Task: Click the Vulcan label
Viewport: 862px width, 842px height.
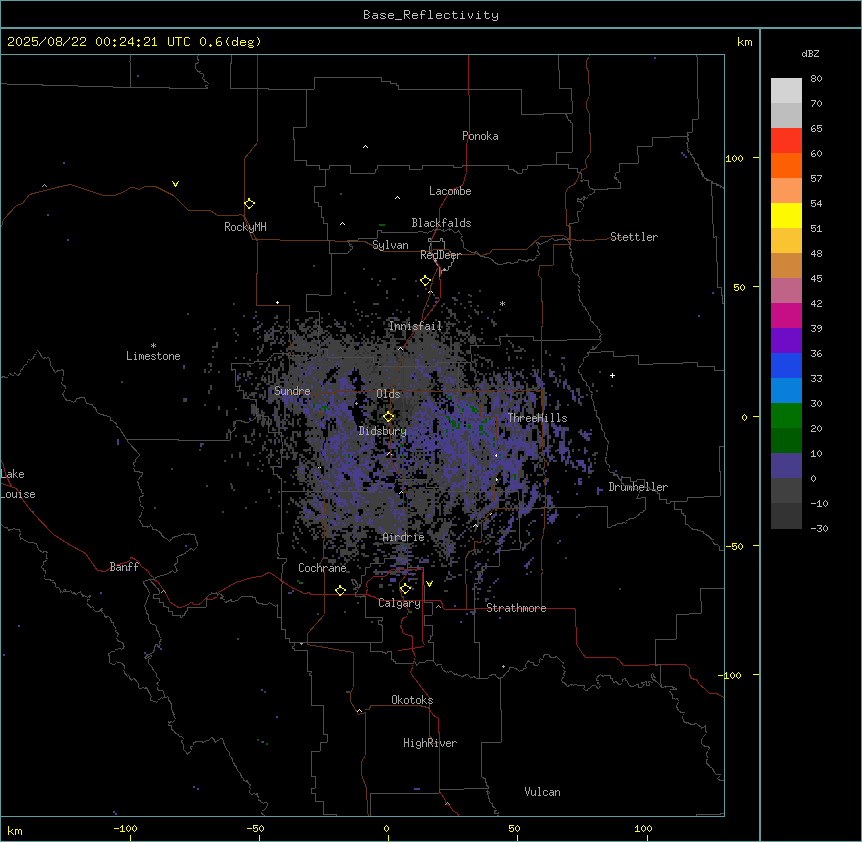Action: (543, 792)
